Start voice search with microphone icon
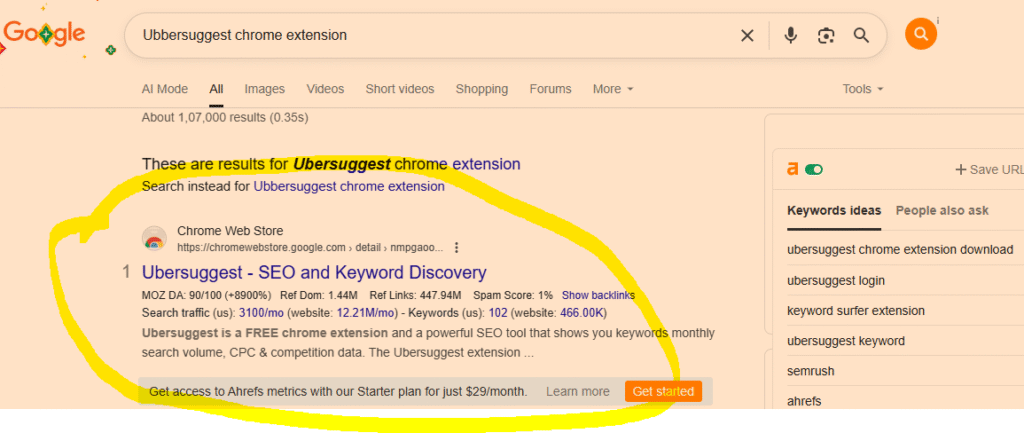Viewport: 1024px width, 433px height. (790, 35)
